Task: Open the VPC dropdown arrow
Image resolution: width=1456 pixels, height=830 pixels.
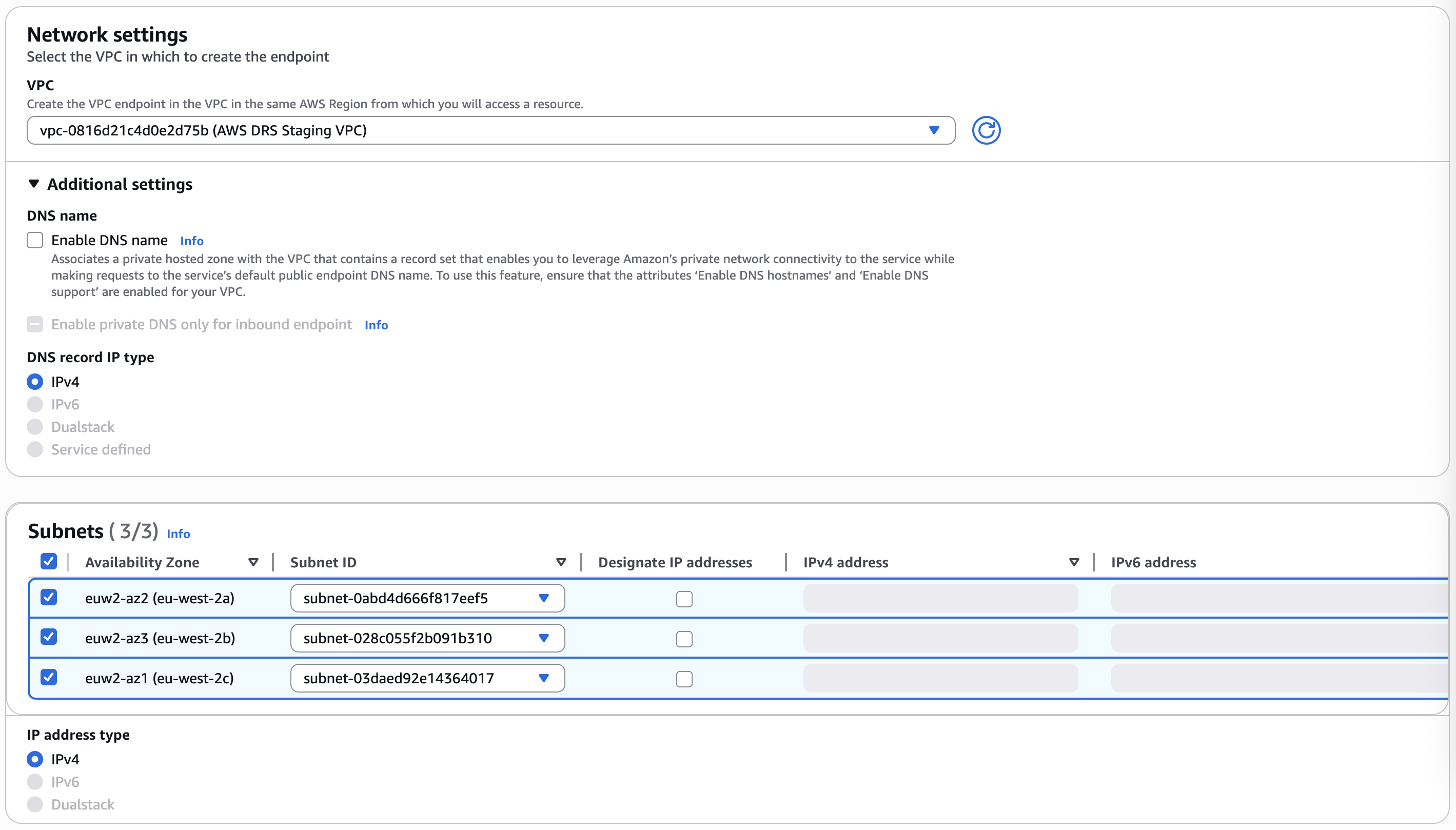Action: coord(933,130)
